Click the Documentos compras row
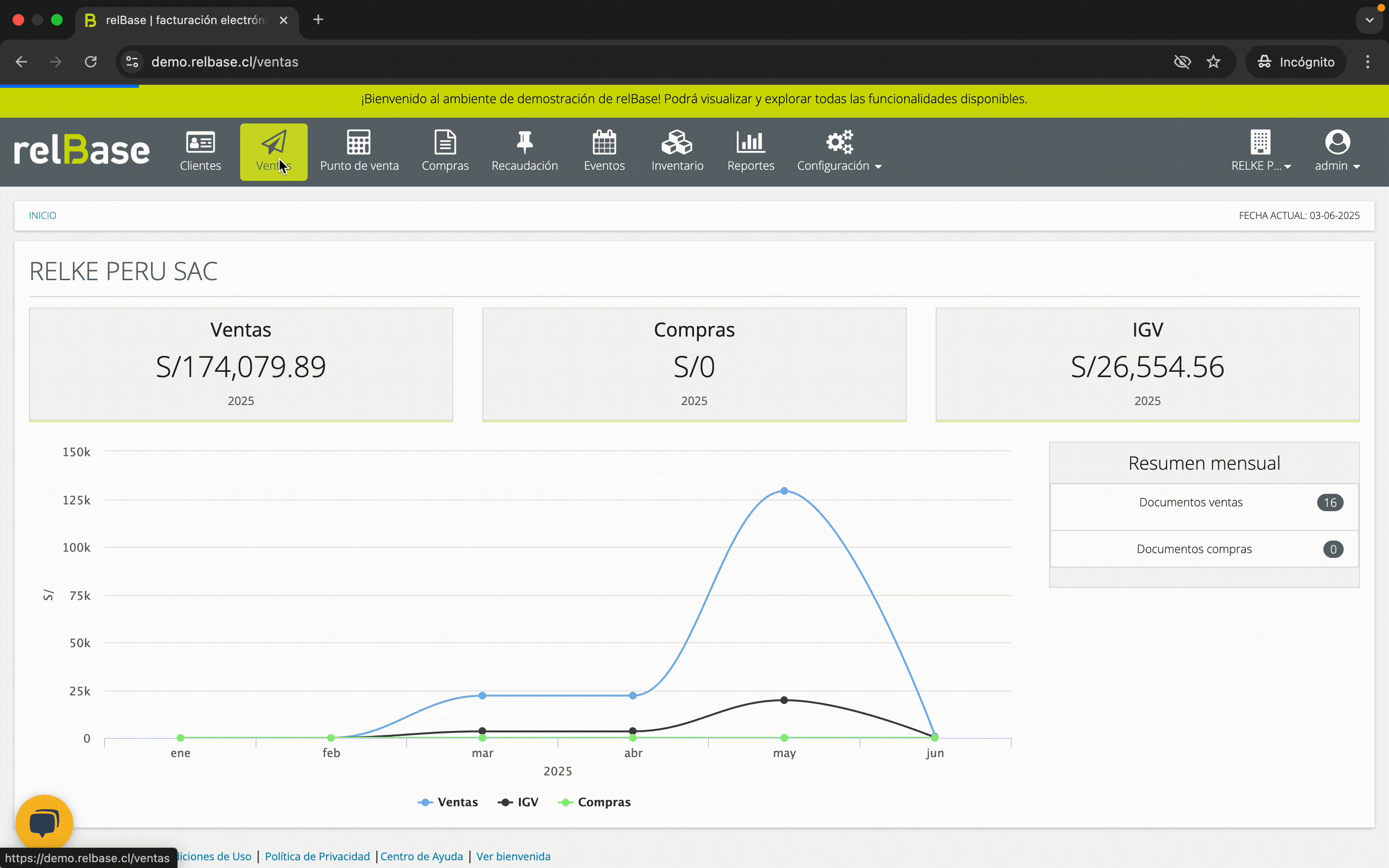Image resolution: width=1389 pixels, height=868 pixels. pyautogui.click(x=1204, y=549)
